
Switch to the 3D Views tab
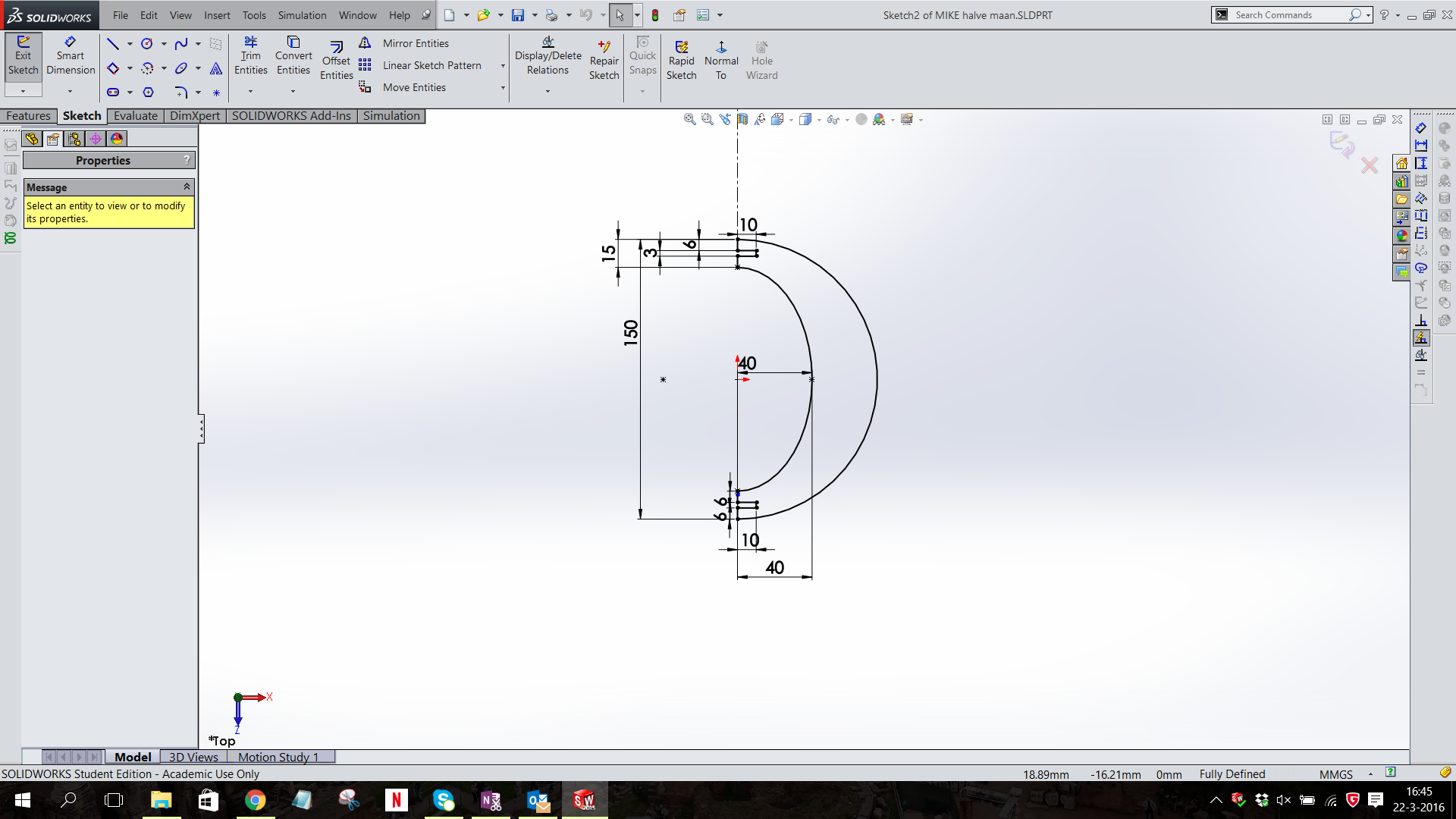click(193, 757)
